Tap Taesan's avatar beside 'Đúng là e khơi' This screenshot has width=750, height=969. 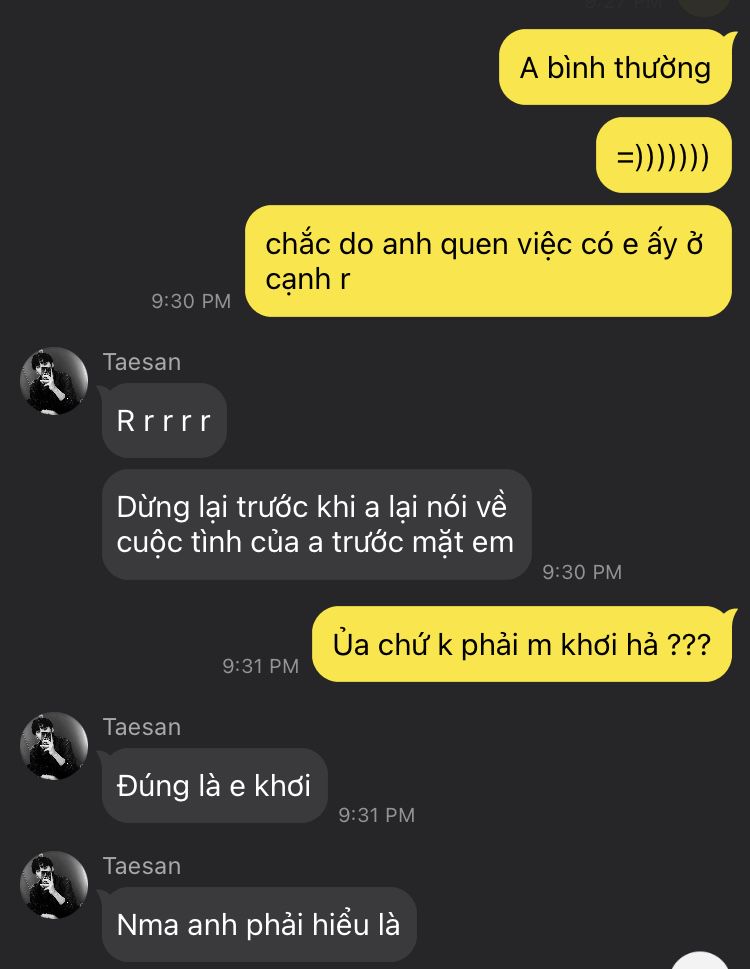54,746
